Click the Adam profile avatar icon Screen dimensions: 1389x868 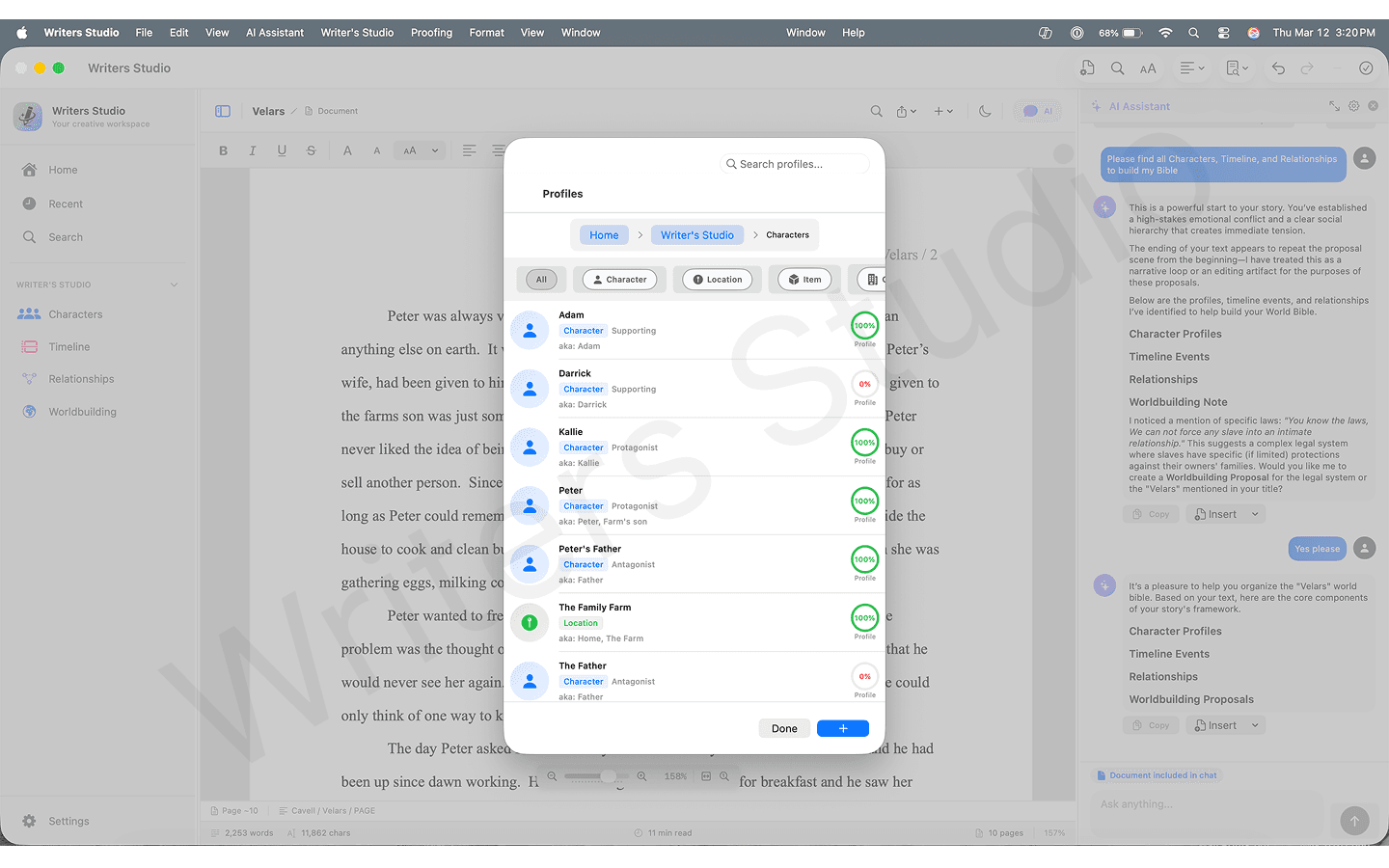530,330
